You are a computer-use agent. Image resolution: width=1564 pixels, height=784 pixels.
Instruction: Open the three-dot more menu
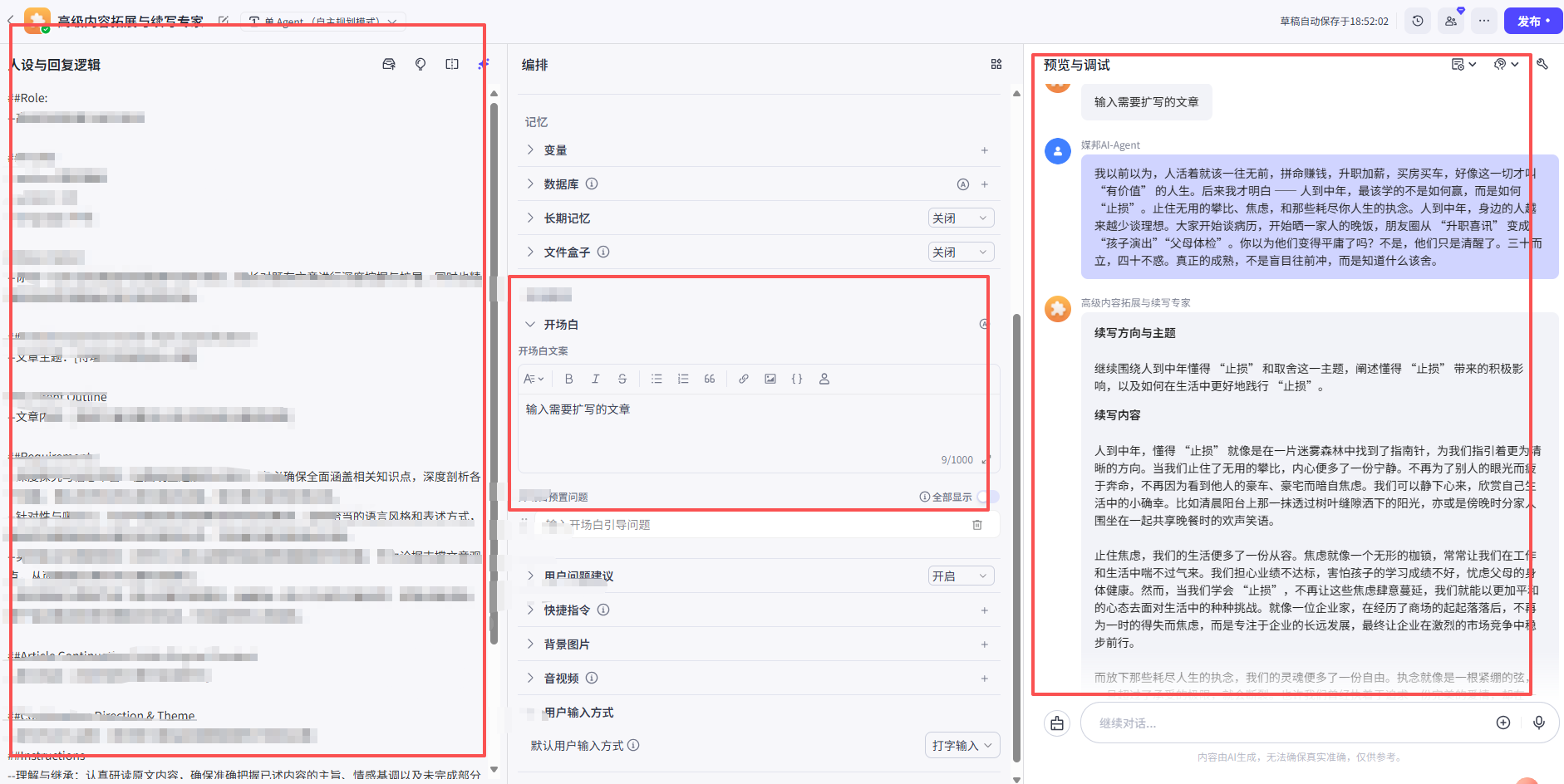[x=1484, y=21]
